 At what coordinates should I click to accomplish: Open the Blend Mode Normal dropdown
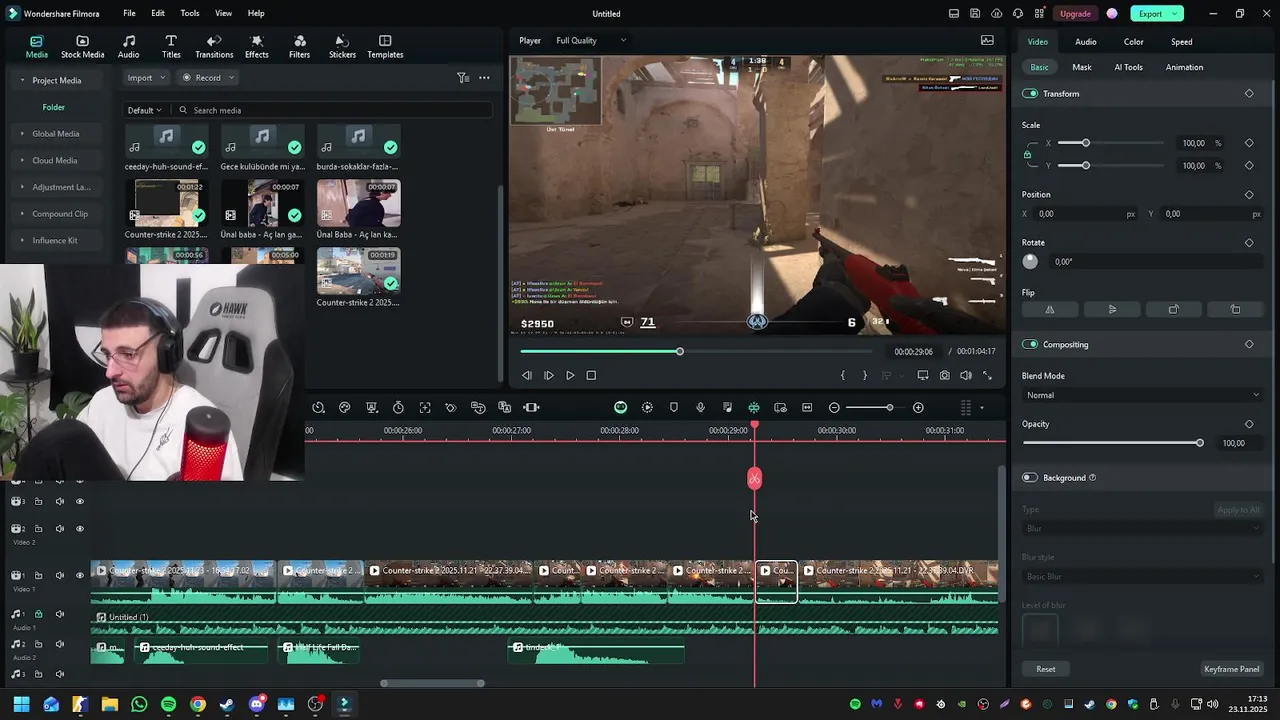[x=1142, y=395]
